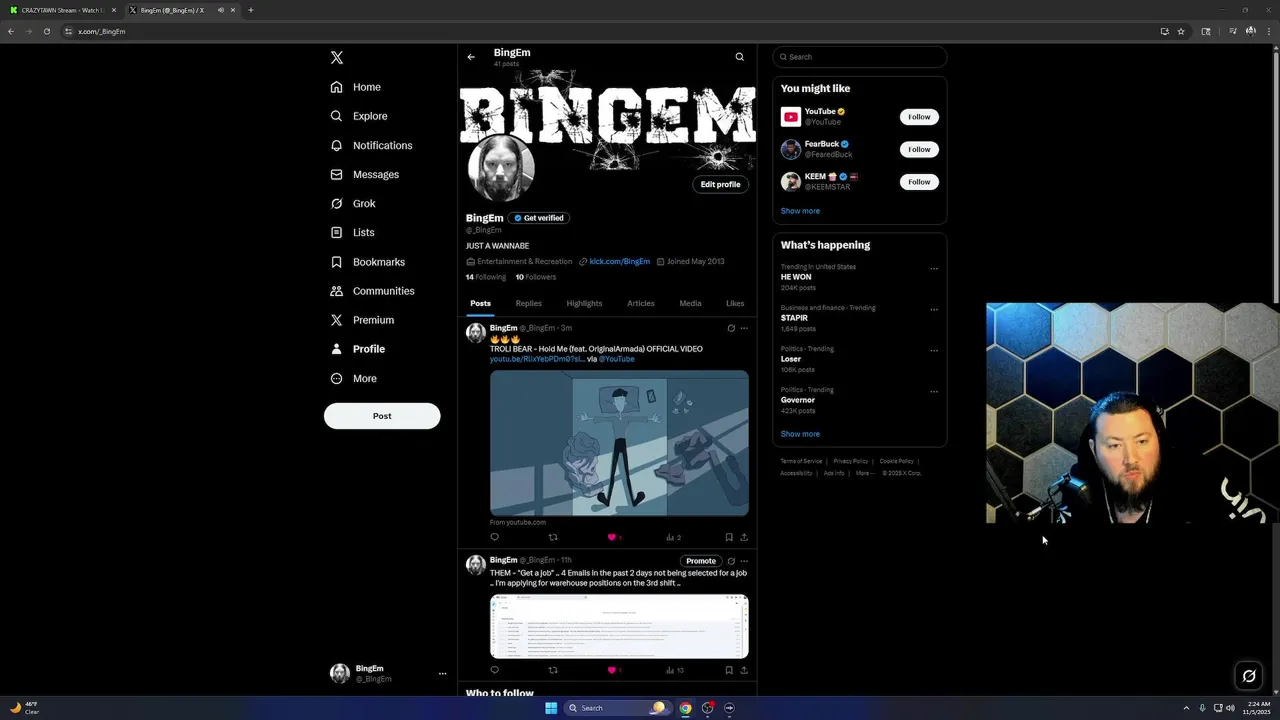The height and width of the screenshot is (720, 1280).
Task: Open account switcher dots near BingEm
Action: point(442,674)
